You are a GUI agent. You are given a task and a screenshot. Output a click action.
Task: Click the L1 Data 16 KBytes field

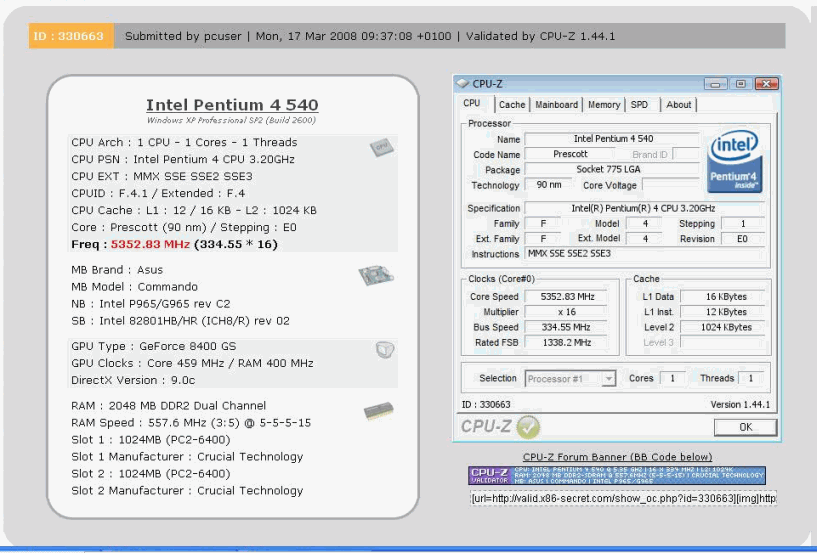coord(723,297)
